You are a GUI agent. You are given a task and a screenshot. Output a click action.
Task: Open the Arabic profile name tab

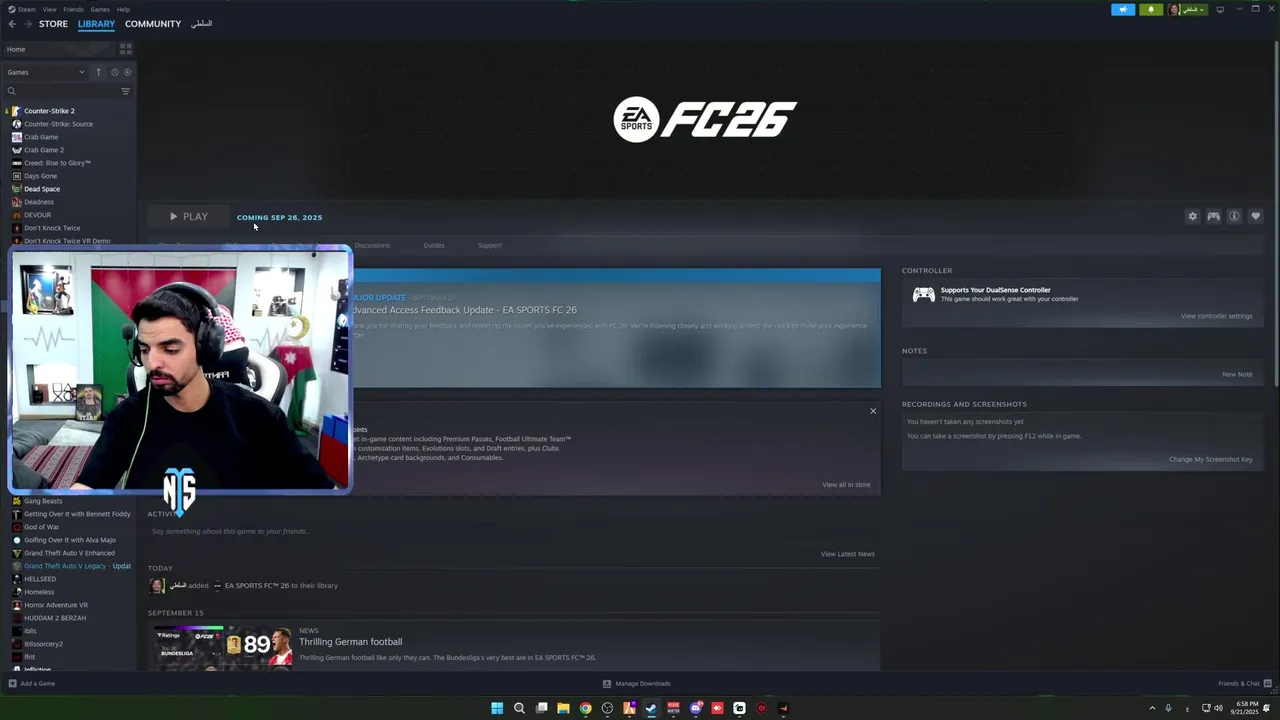click(x=201, y=24)
